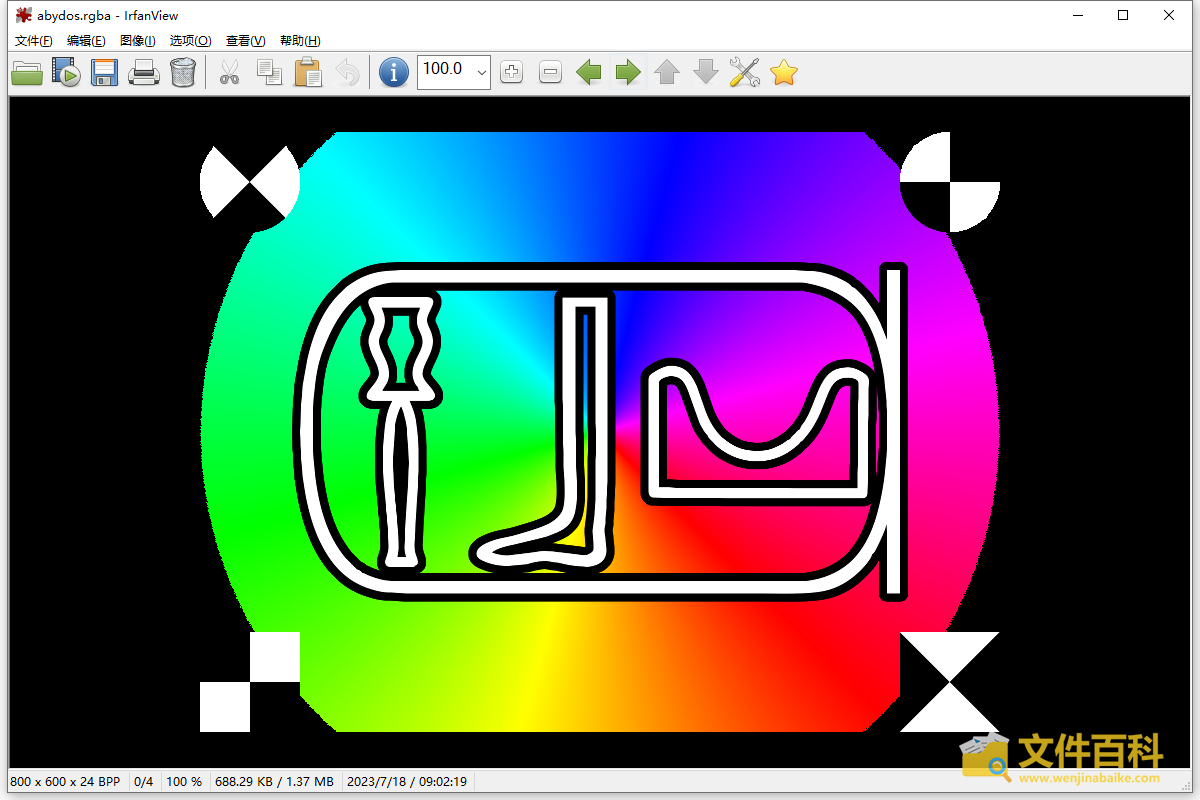Cut selection with scissors icon

tap(229, 72)
